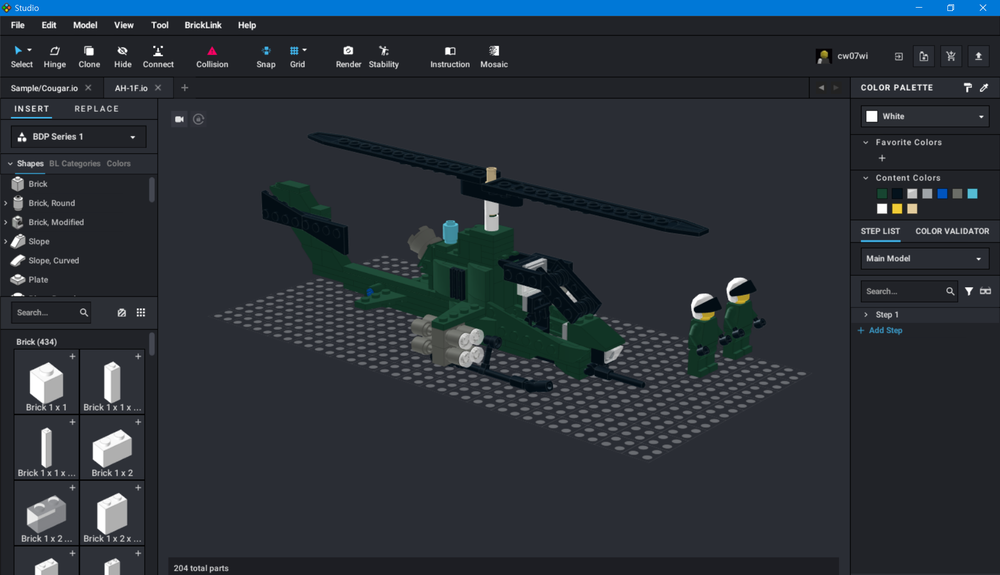Pick the yellow content color swatch
Image resolution: width=1000 pixels, height=575 pixels.
pyautogui.click(x=897, y=209)
